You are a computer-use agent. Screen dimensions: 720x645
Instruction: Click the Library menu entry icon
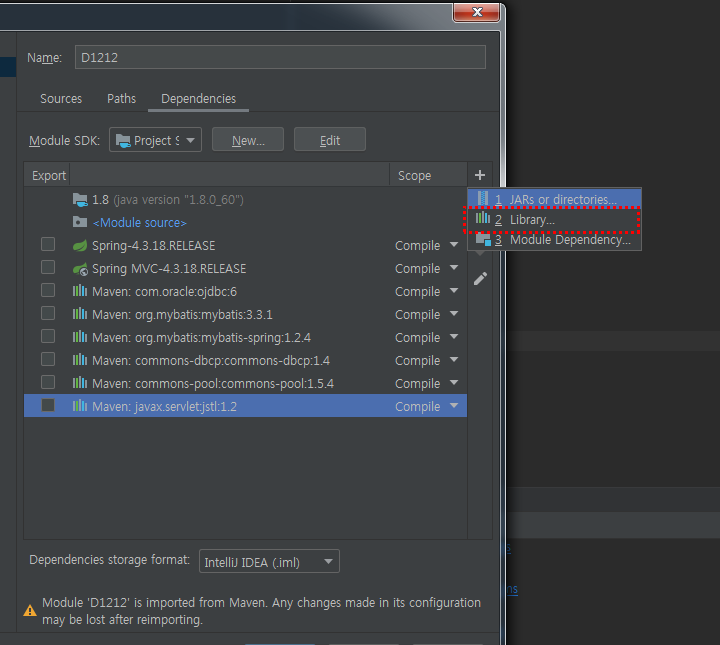(483, 218)
